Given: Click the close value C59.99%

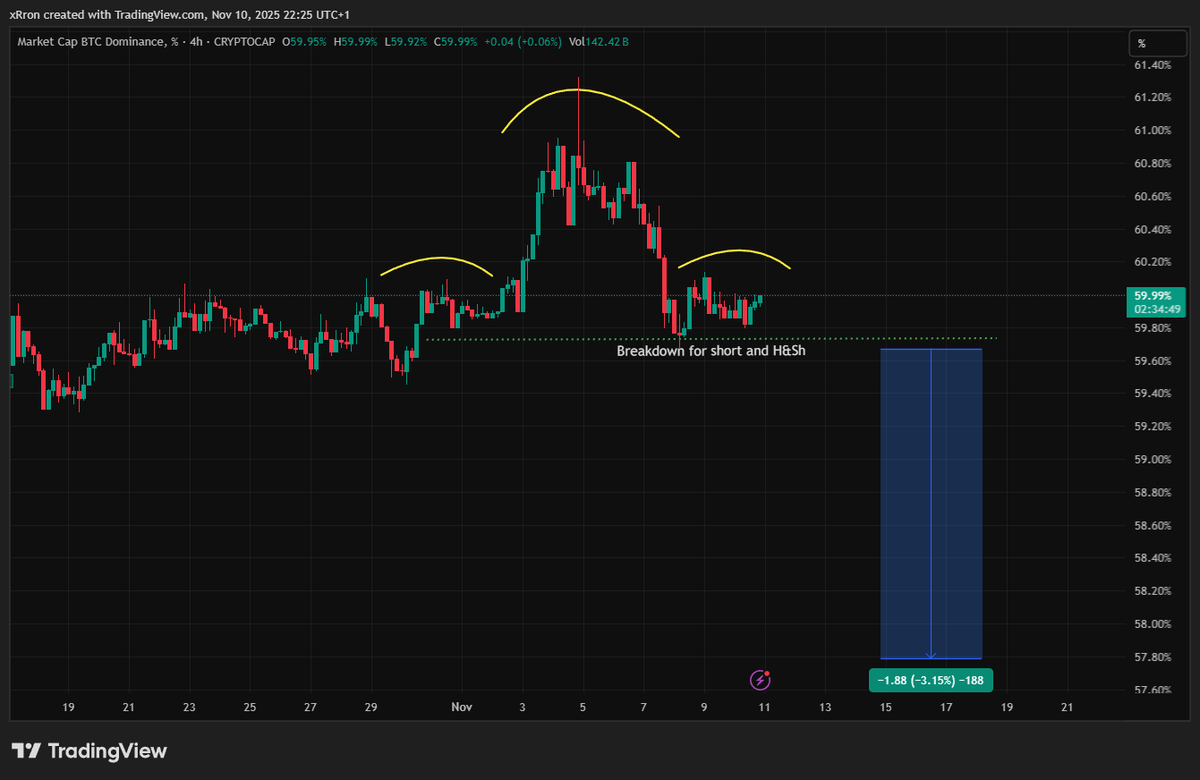Looking at the screenshot, I should tap(455, 41).
